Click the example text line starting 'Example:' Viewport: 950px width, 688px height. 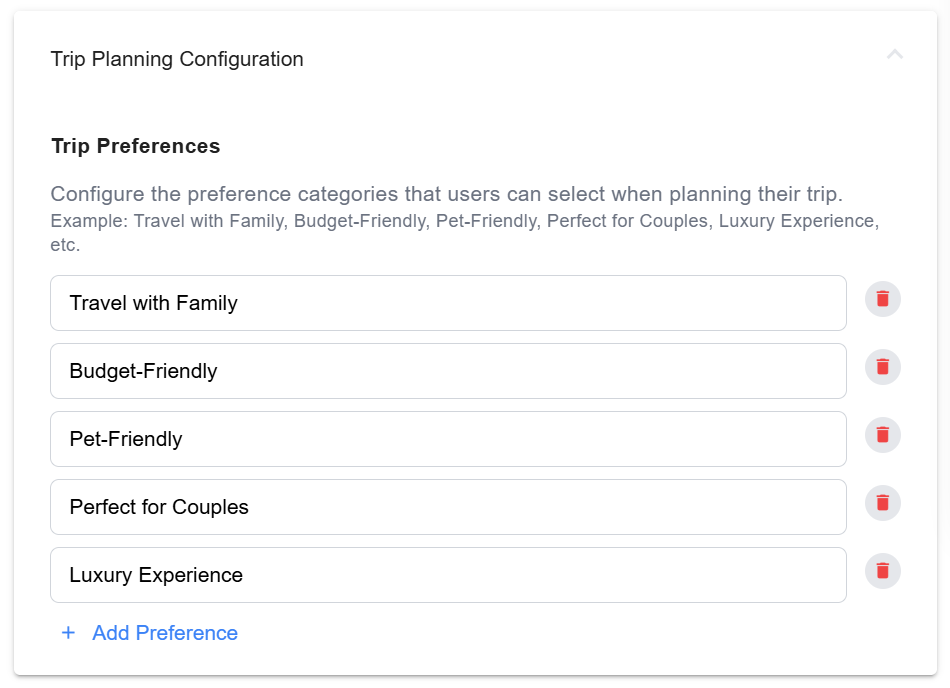pyautogui.click(x=464, y=221)
